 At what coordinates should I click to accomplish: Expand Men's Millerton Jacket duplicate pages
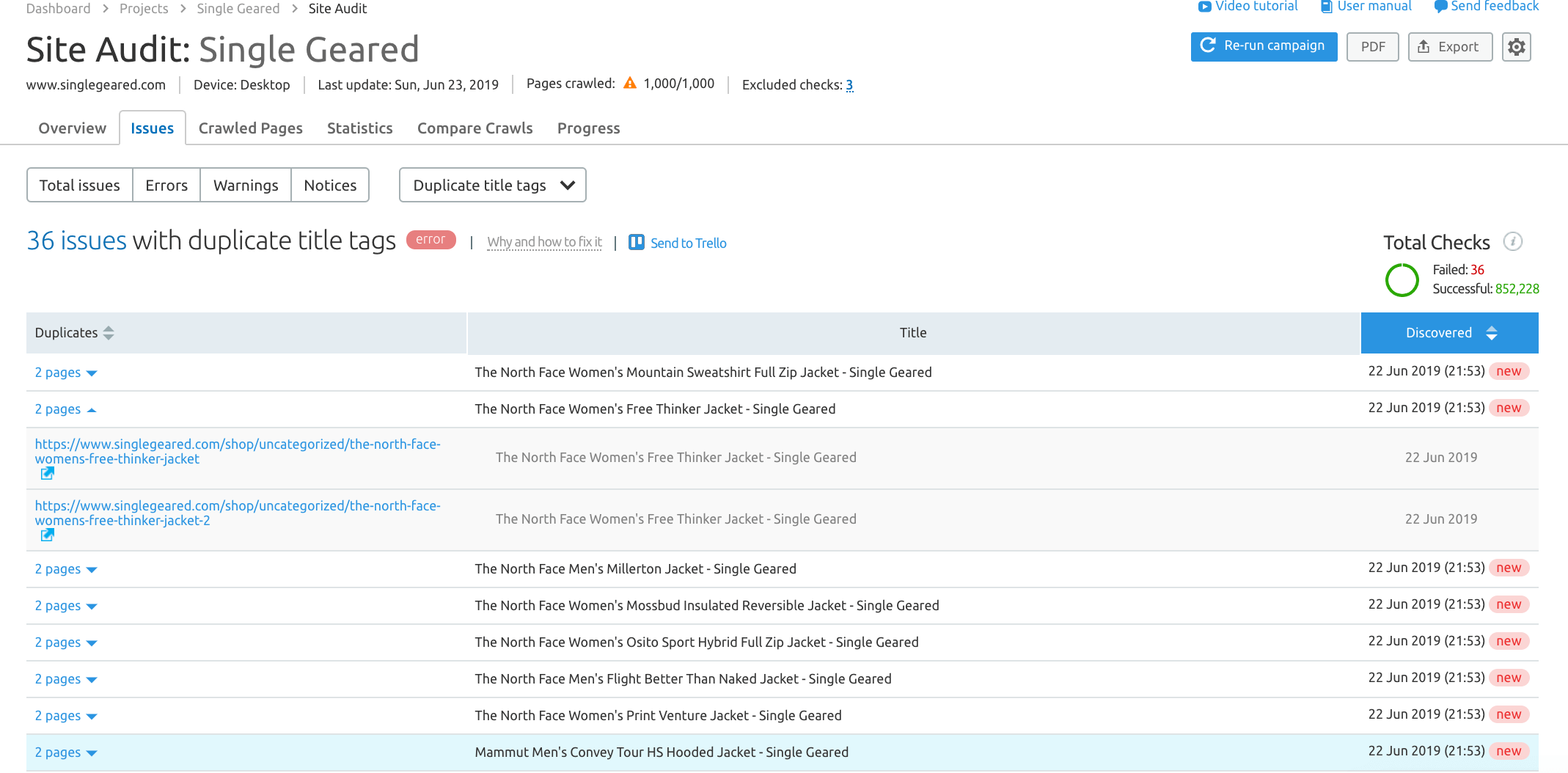66,569
